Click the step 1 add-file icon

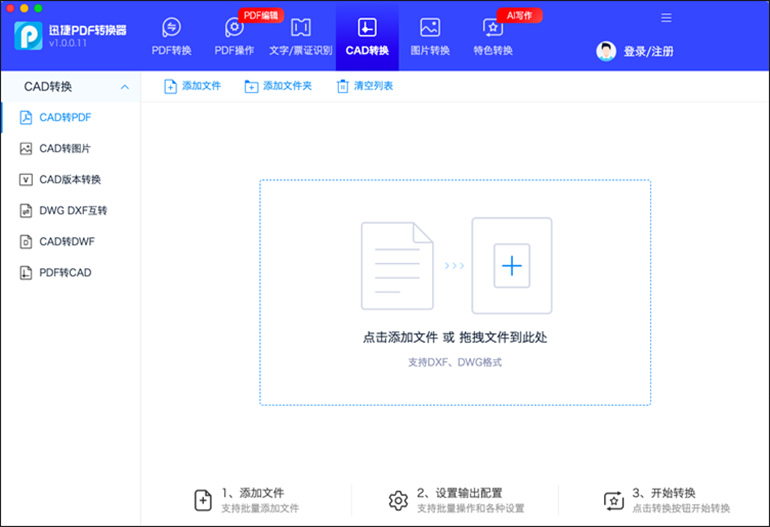[203, 500]
